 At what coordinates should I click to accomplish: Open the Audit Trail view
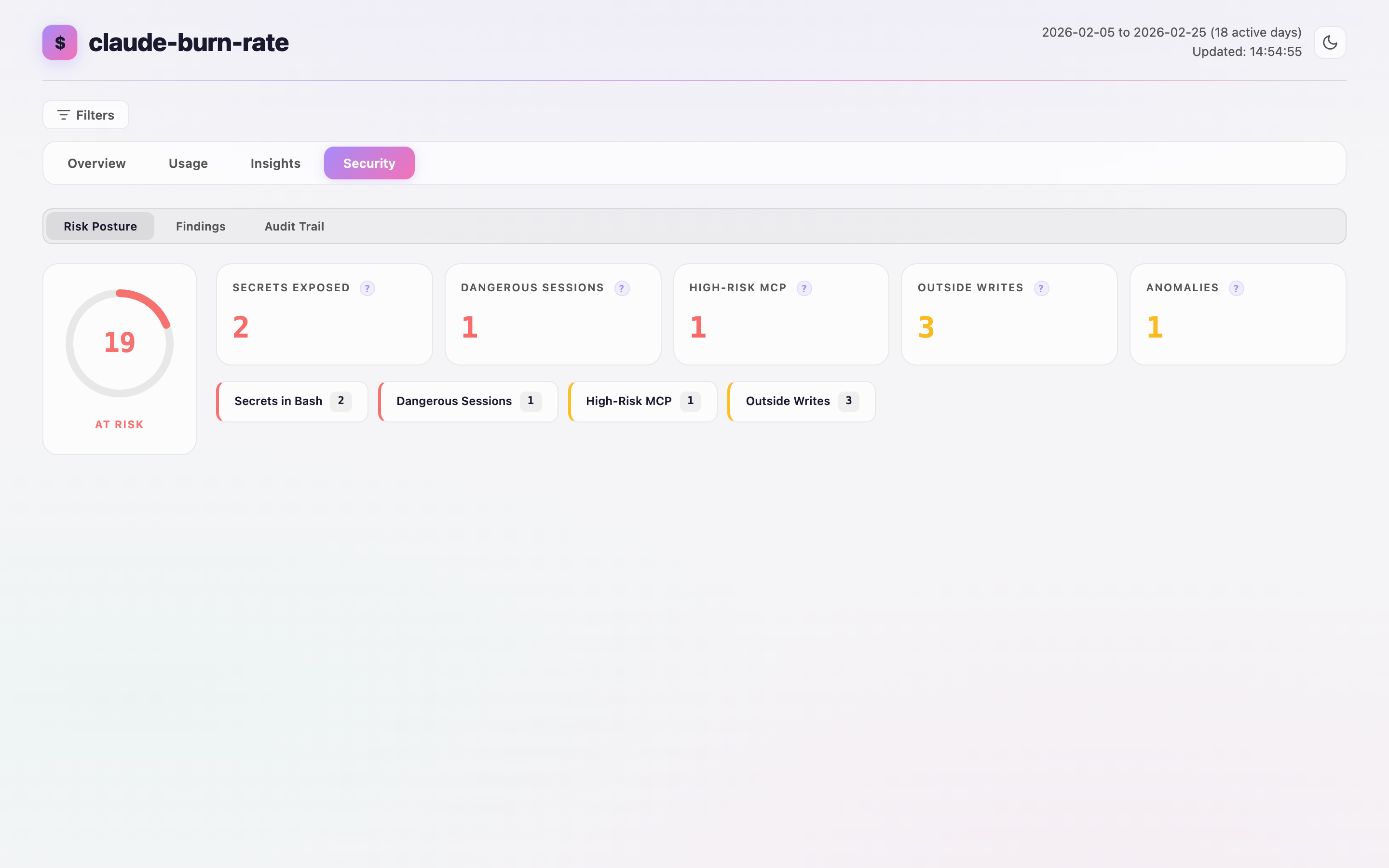coord(294,226)
